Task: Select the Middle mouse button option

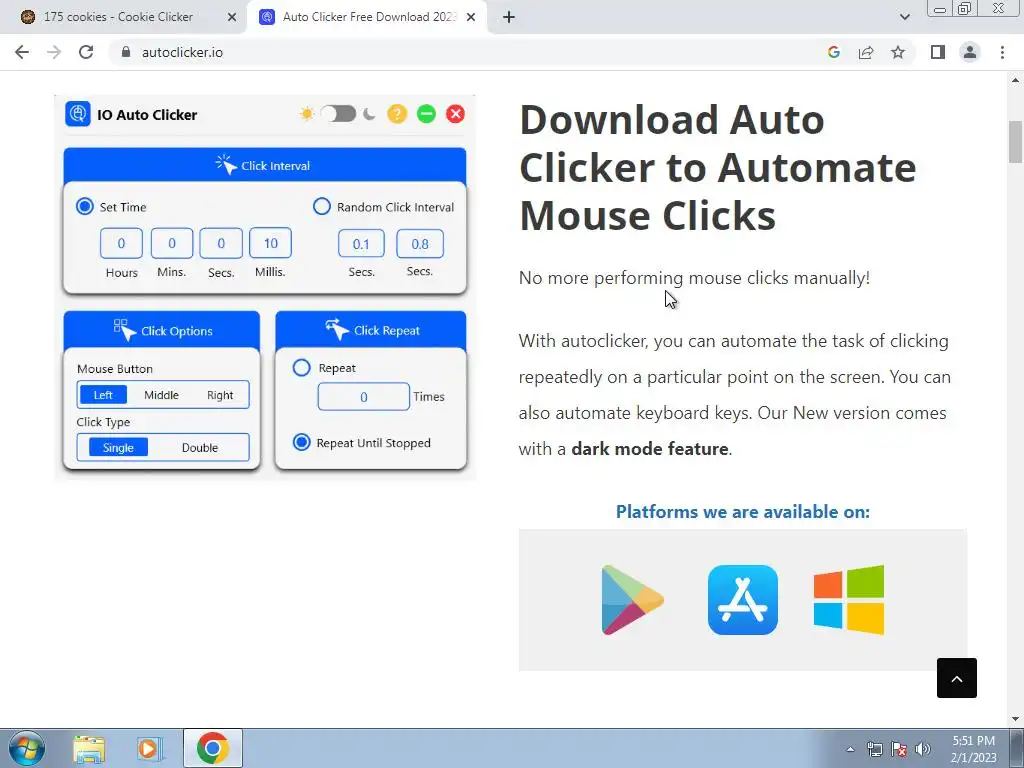Action: [161, 395]
